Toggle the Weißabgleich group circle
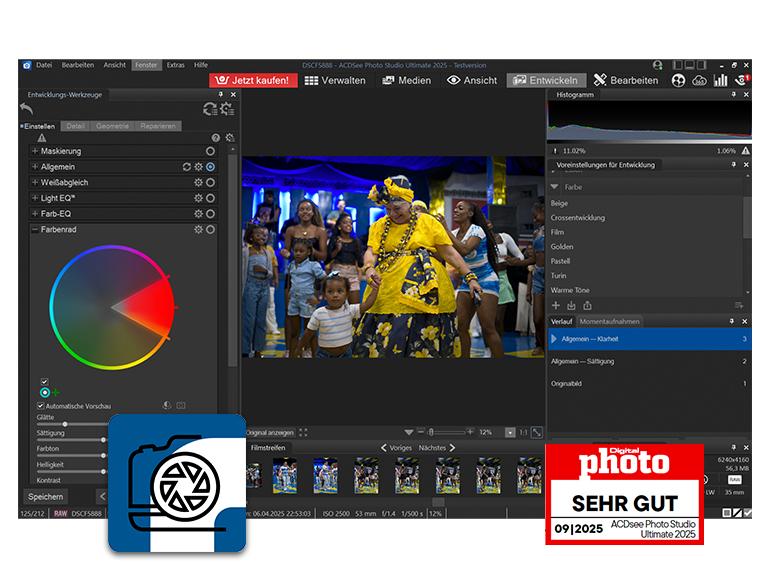 210,183
